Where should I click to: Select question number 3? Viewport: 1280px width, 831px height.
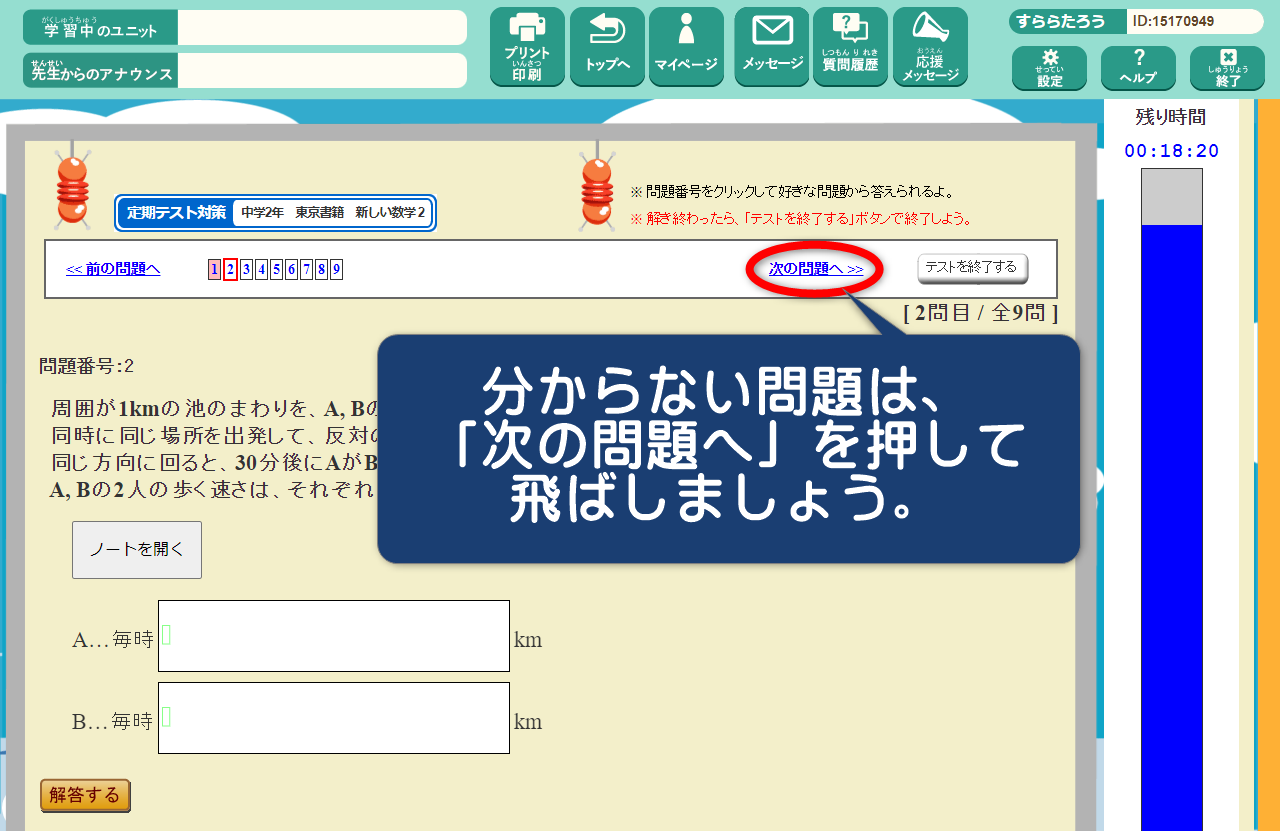246,269
